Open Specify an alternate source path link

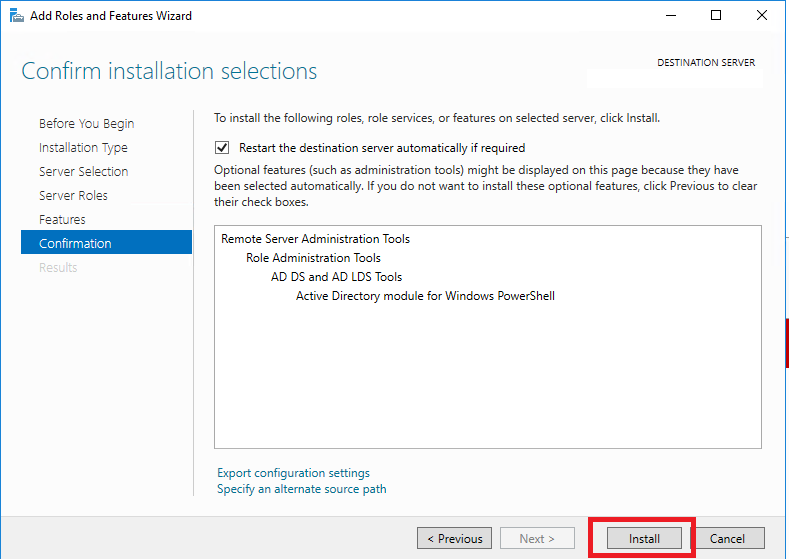point(301,489)
